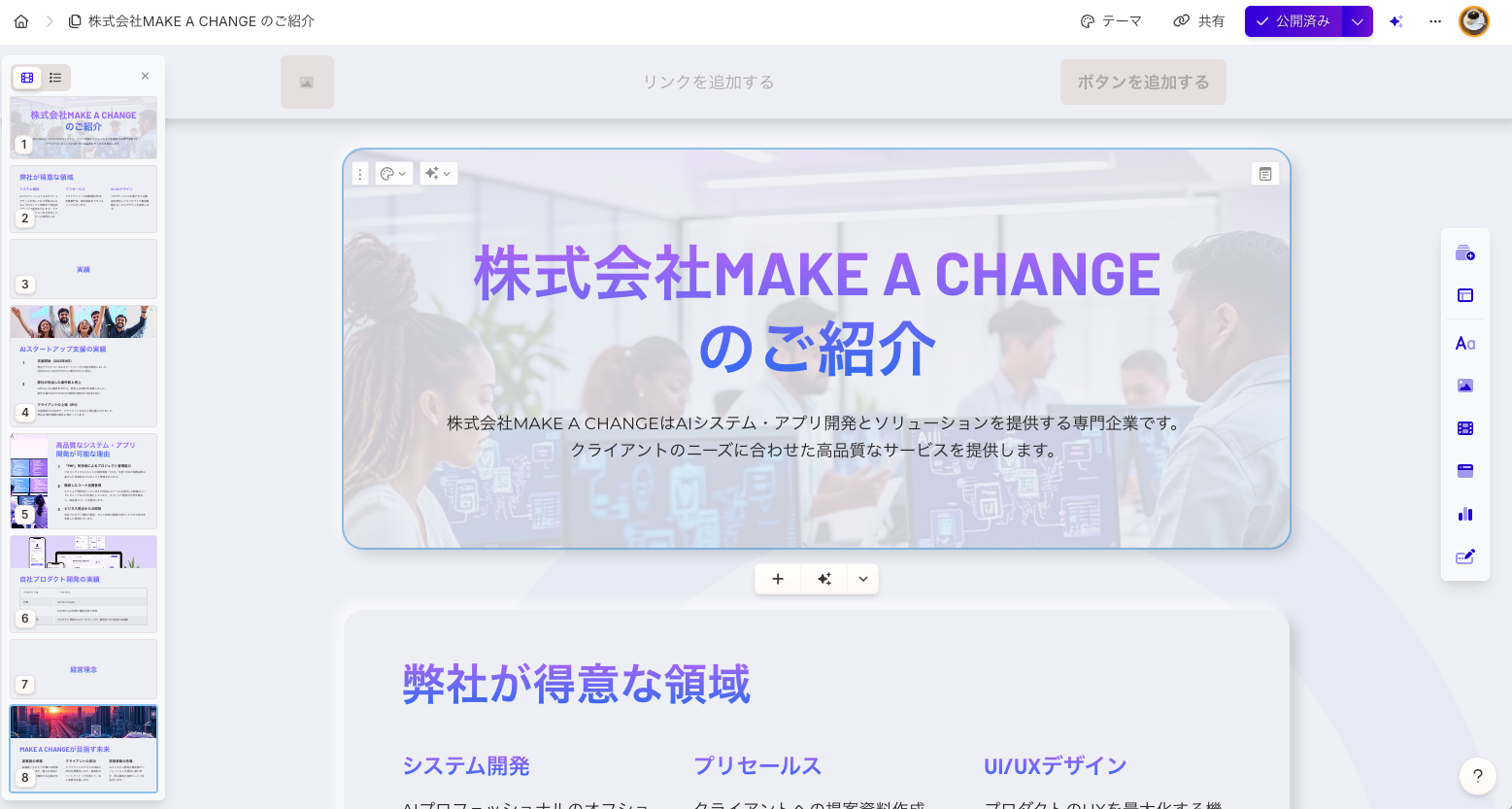Open the card templates icon at sidebar top
The image size is (1512, 809).
click(x=1465, y=253)
